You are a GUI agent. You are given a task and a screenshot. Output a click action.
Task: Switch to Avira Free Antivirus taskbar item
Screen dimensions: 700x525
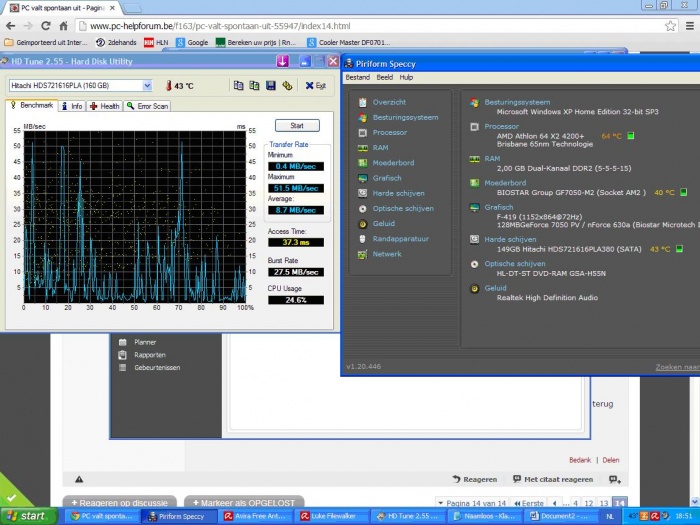(x=255, y=516)
